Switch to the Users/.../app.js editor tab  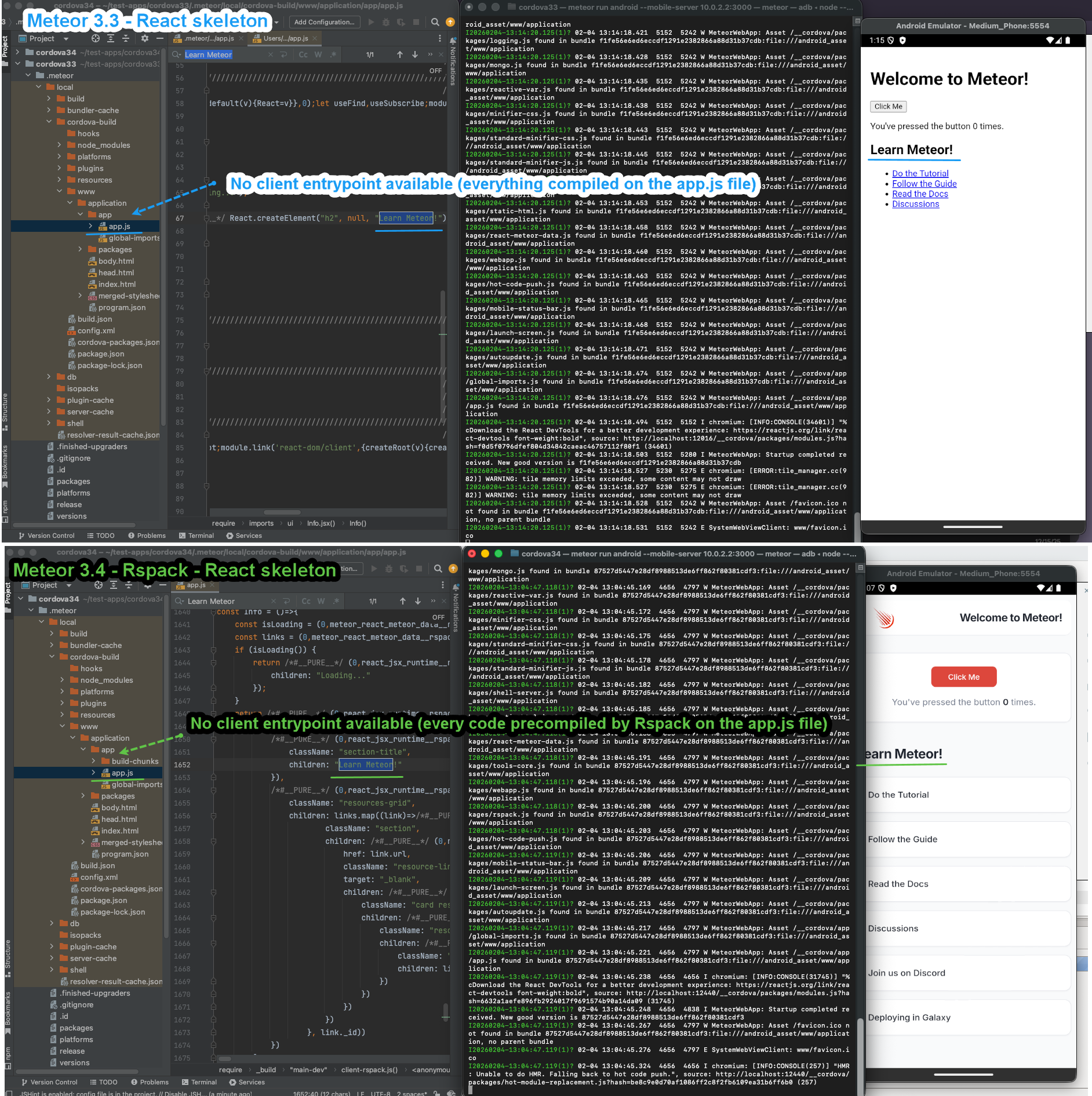click(285, 38)
